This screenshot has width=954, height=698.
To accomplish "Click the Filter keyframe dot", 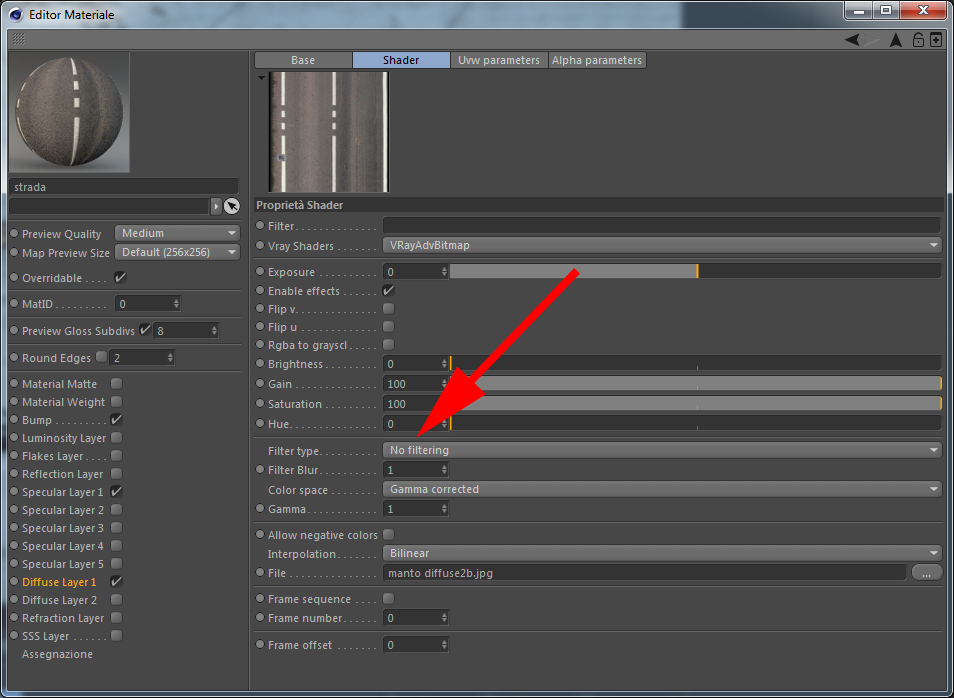I will pyautogui.click(x=260, y=226).
